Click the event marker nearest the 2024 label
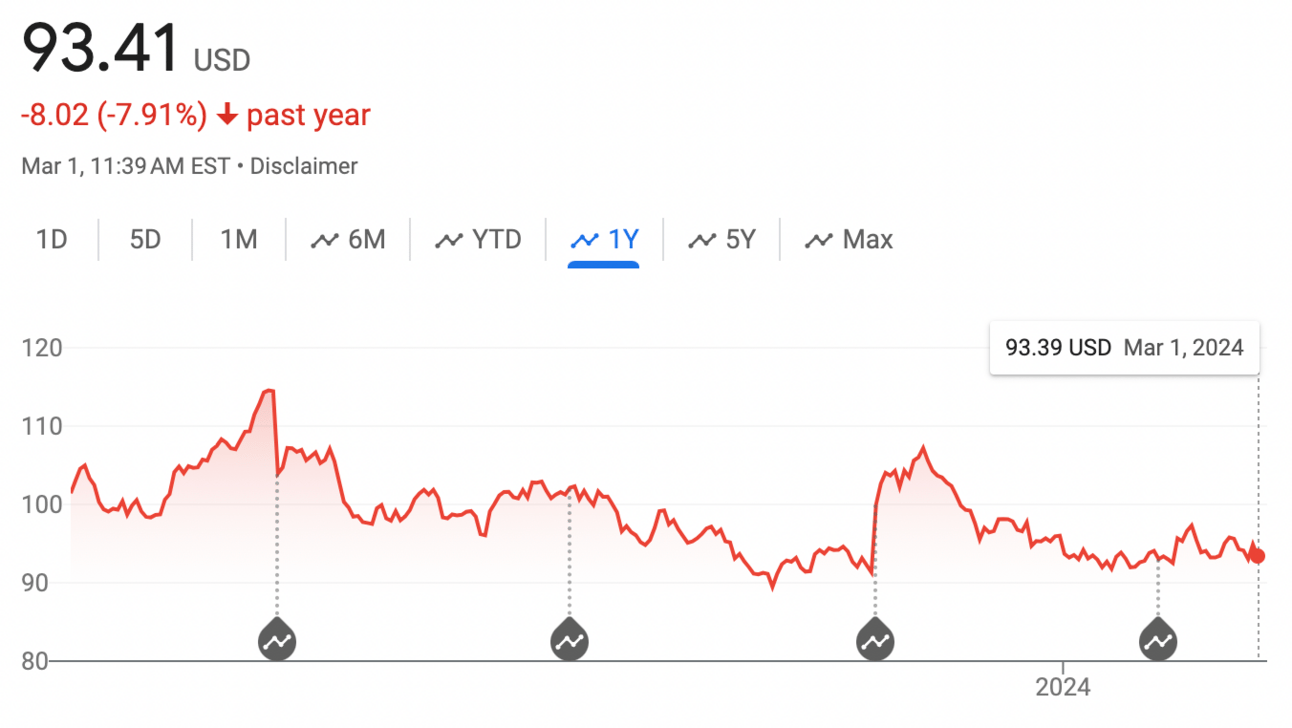 pos(1158,640)
